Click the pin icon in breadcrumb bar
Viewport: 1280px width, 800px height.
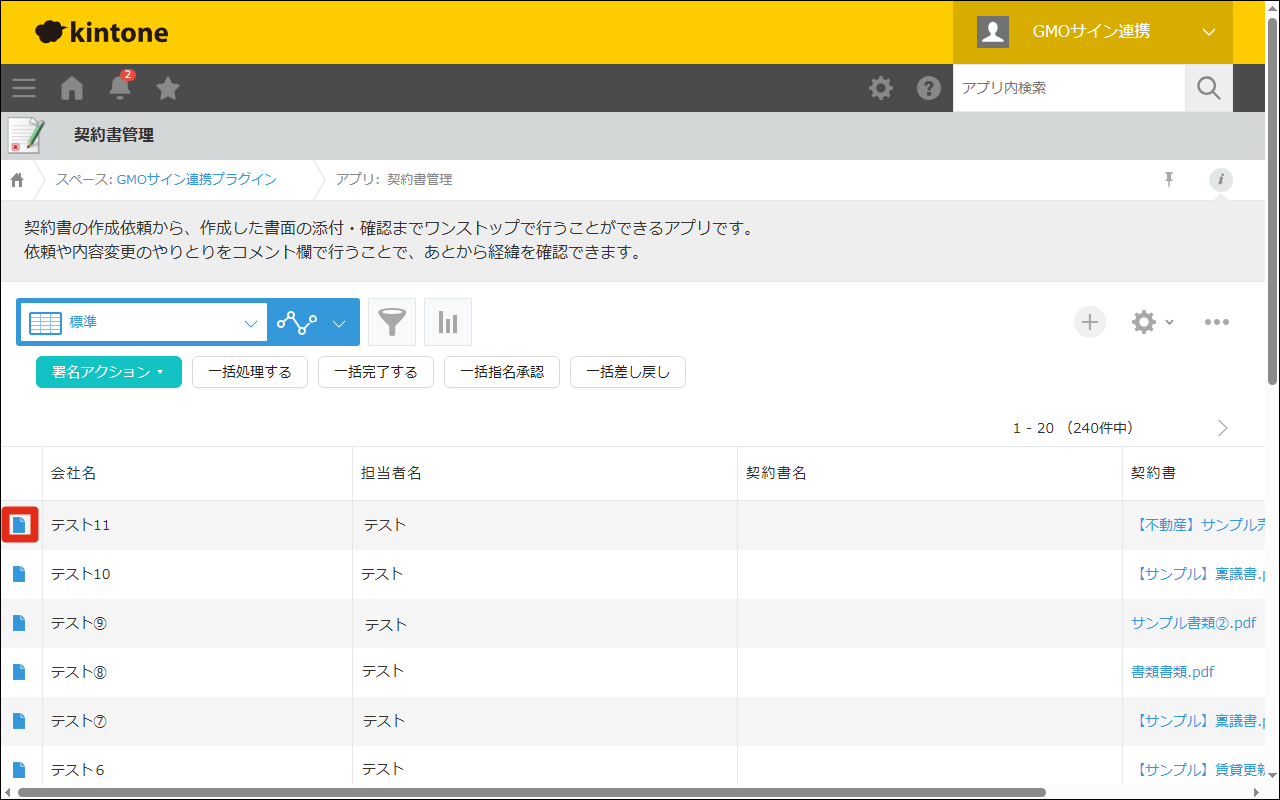1169,180
